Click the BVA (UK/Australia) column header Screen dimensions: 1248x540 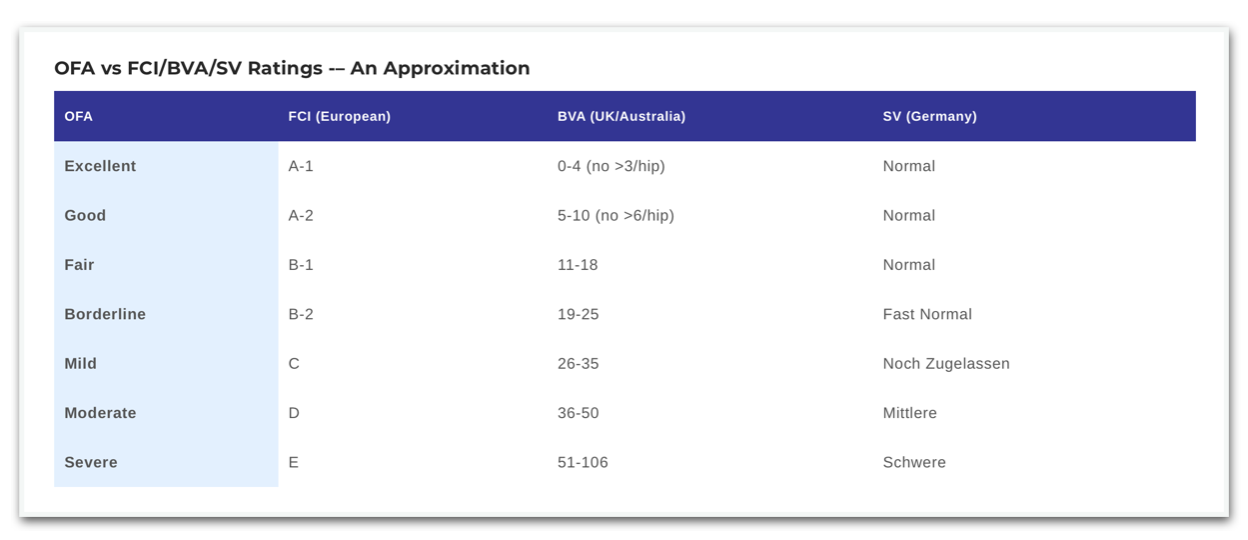[x=621, y=116]
